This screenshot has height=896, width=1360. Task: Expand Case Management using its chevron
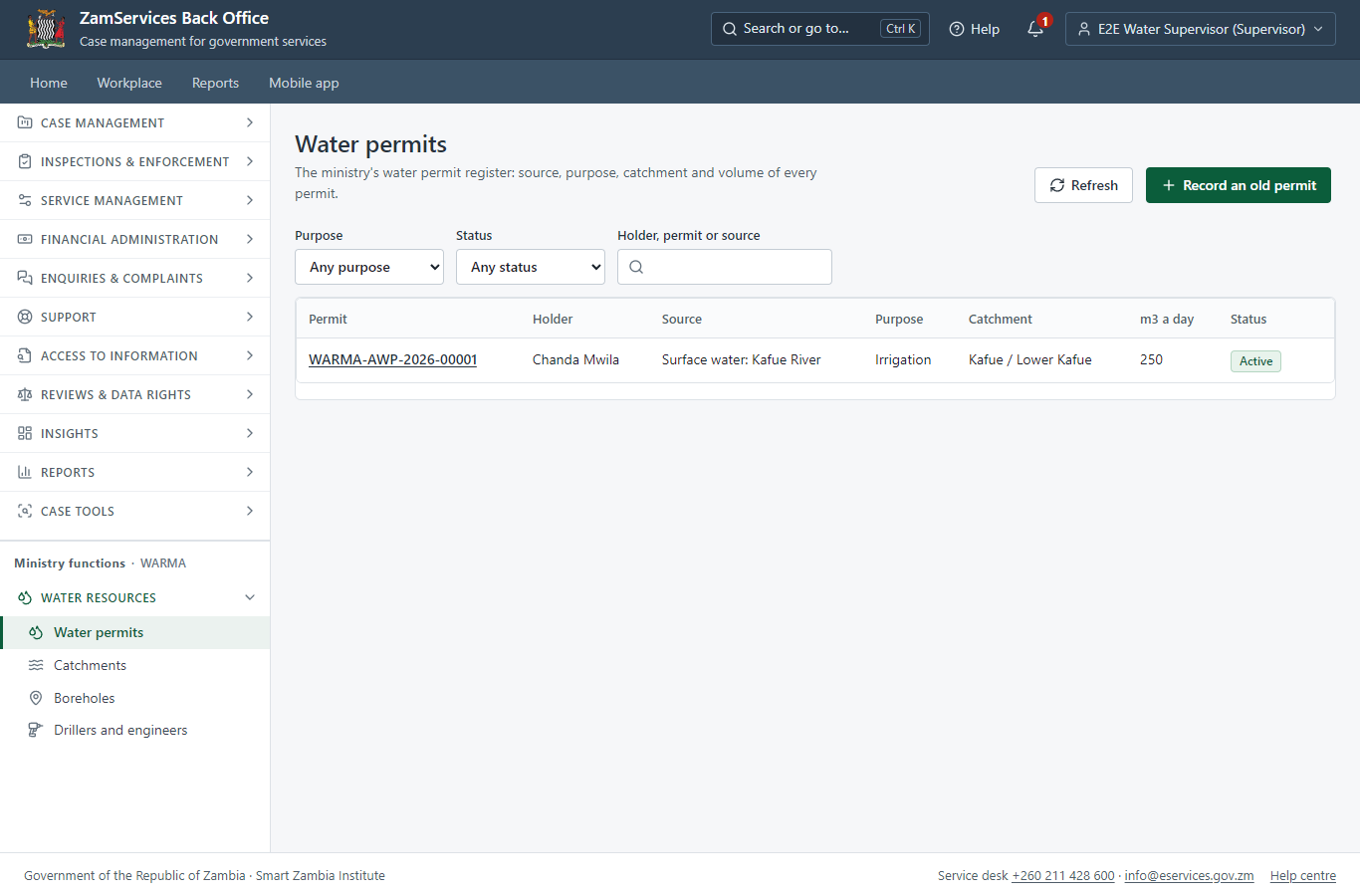(250, 122)
